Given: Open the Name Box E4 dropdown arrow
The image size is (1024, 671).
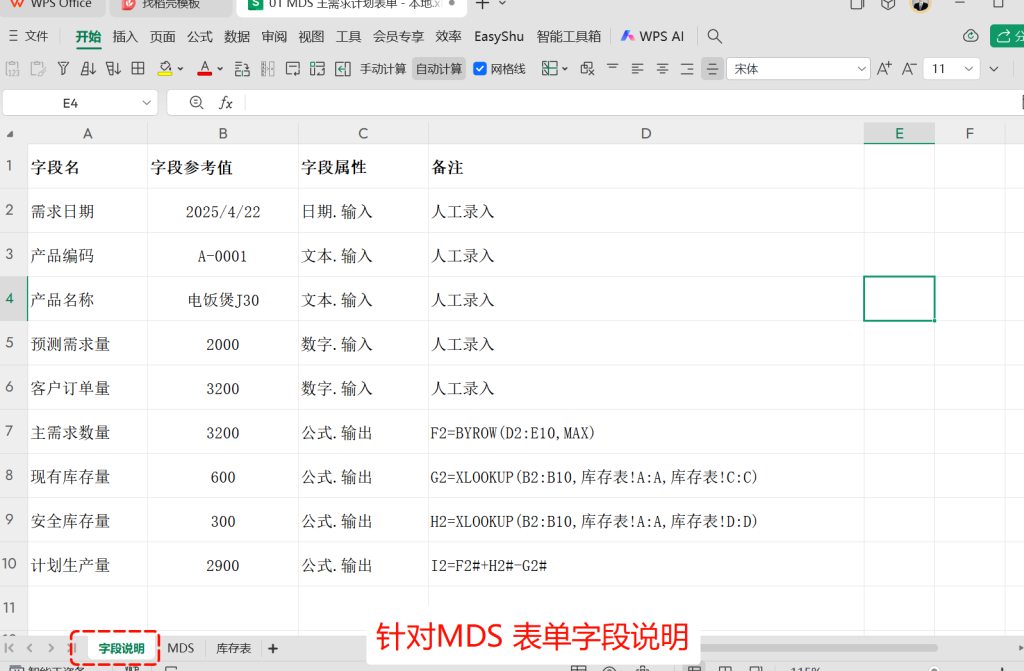Looking at the screenshot, I should click(x=146, y=103).
